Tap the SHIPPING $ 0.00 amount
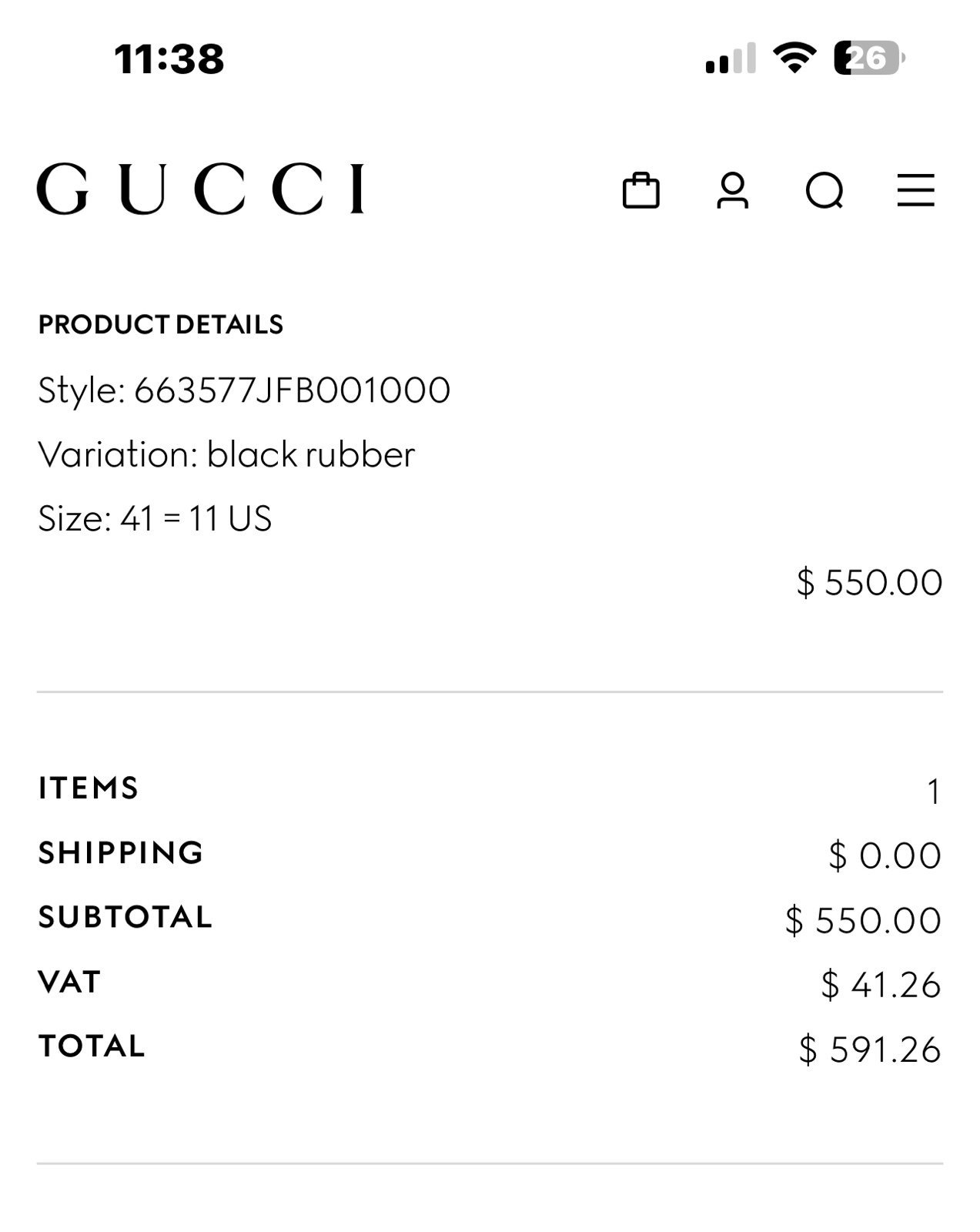This screenshot has width=980, height=1232. [x=885, y=855]
